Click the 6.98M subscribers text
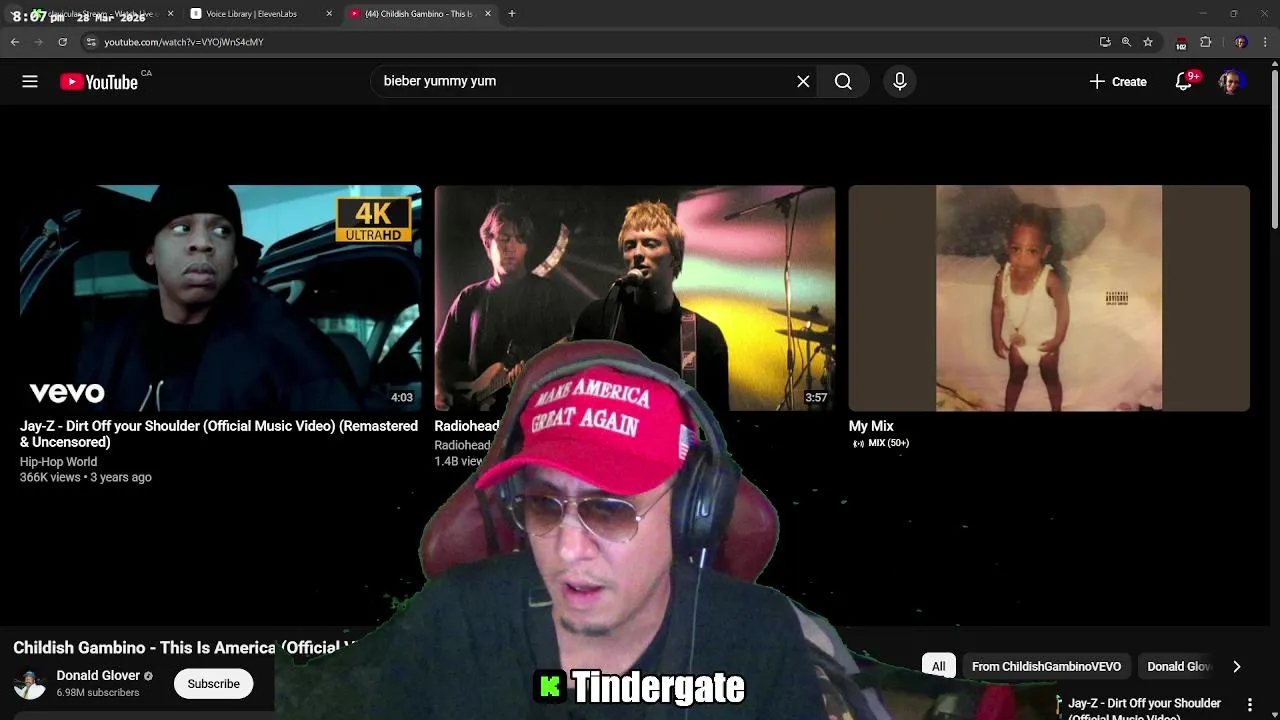 [x=98, y=693]
